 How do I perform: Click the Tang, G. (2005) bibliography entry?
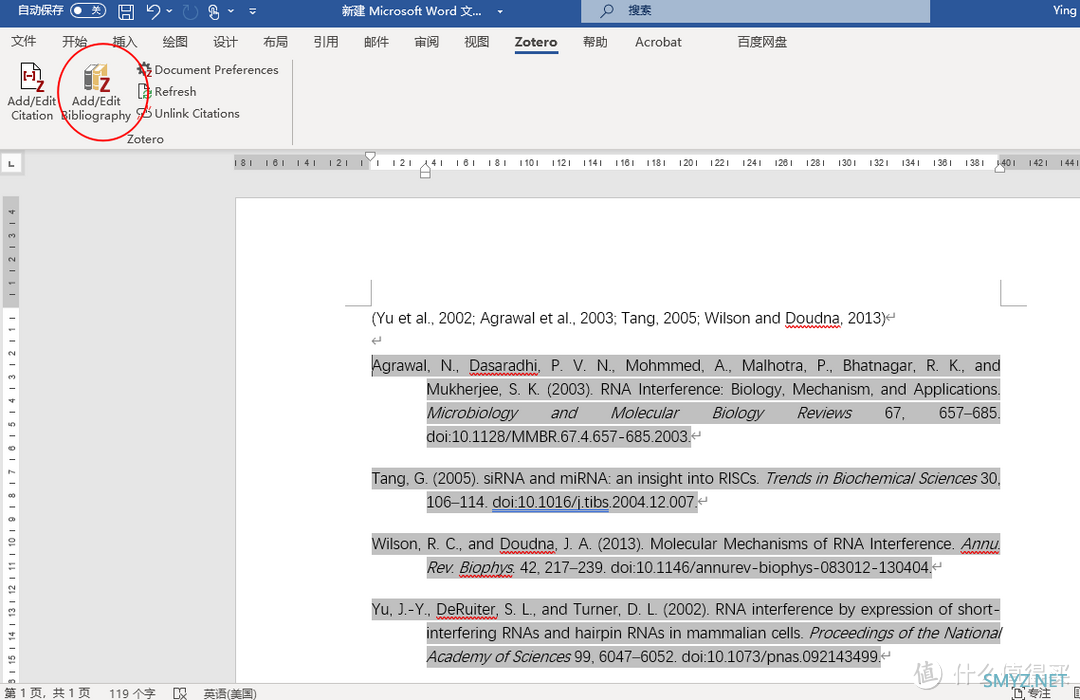(x=686, y=490)
